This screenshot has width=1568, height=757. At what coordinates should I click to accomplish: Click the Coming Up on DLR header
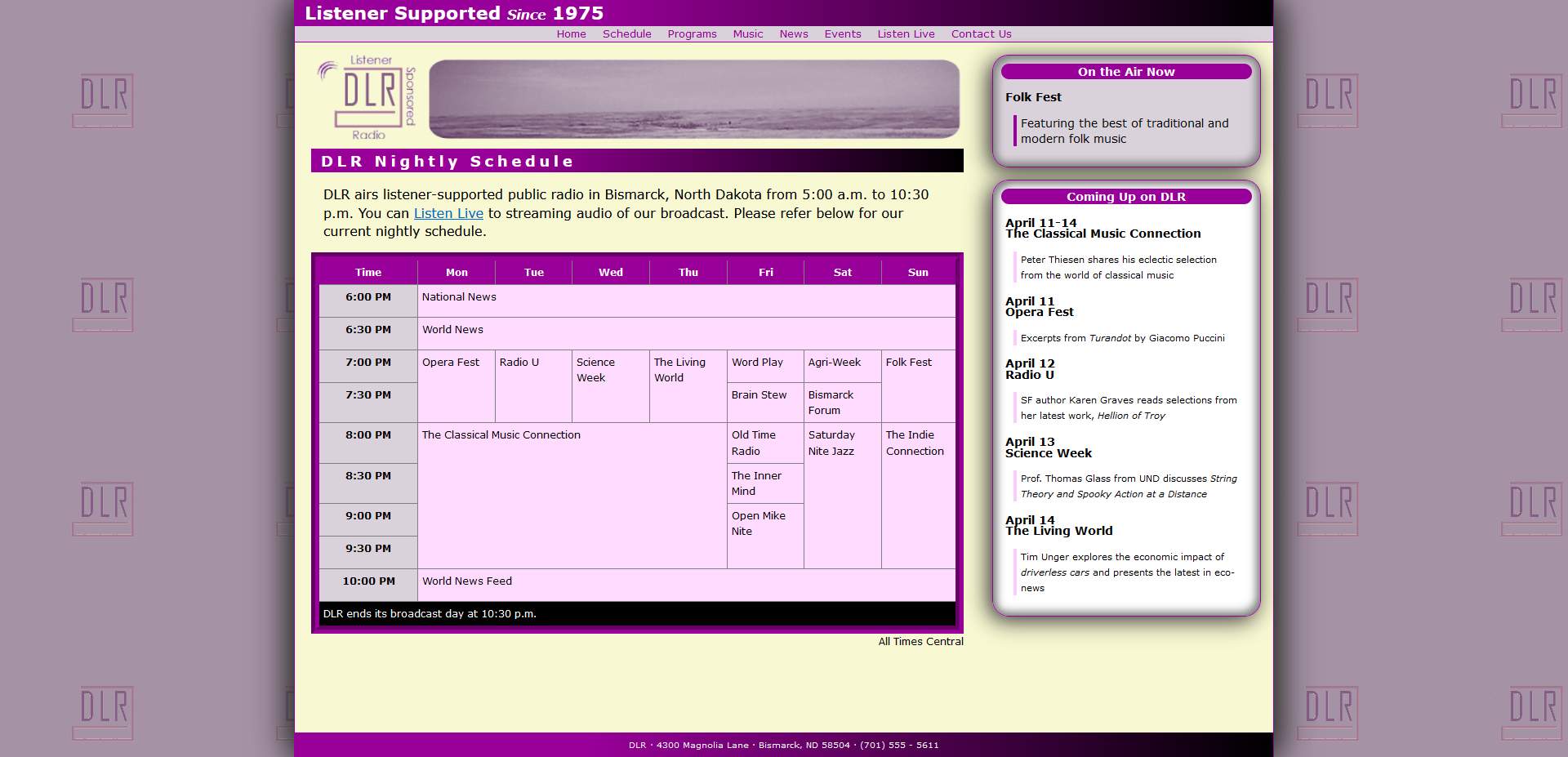click(x=1125, y=197)
